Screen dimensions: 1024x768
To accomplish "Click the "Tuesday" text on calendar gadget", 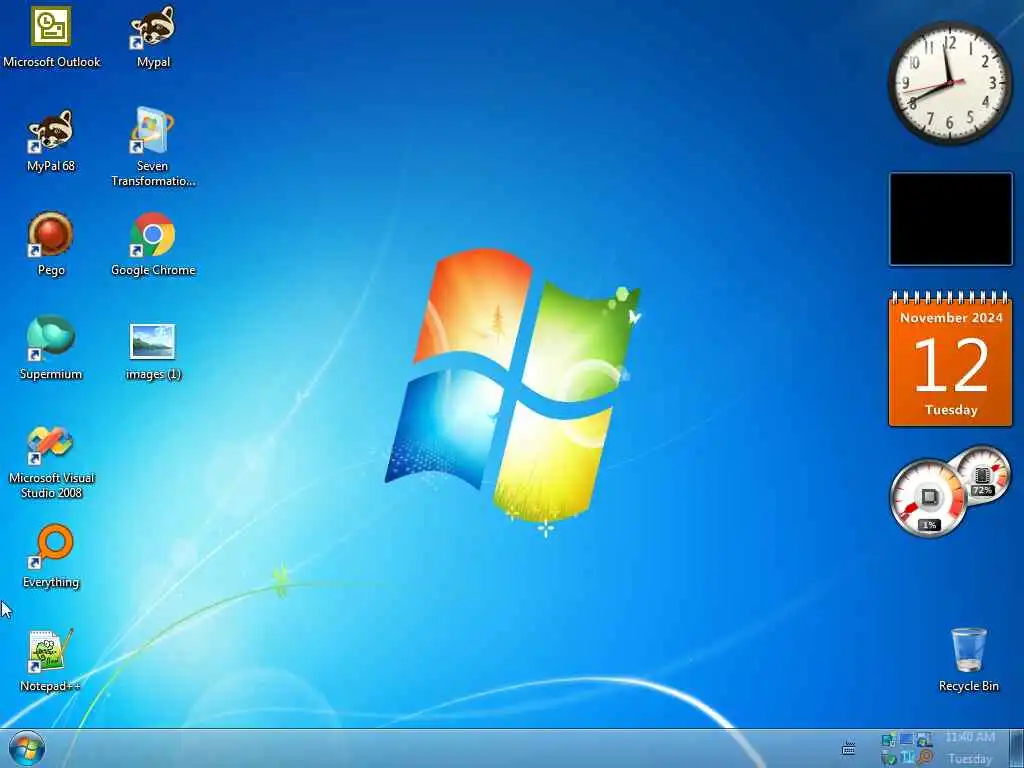I will (951, 410).
